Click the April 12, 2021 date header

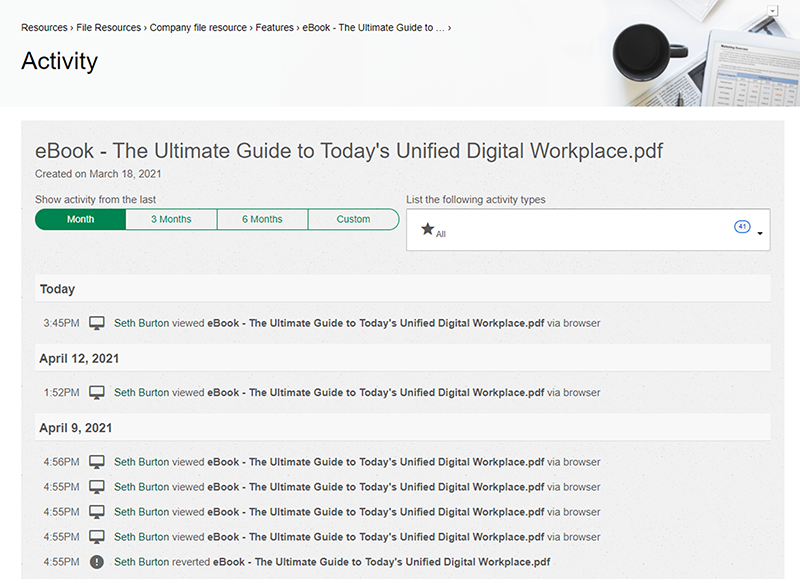(x=403, y=359)
